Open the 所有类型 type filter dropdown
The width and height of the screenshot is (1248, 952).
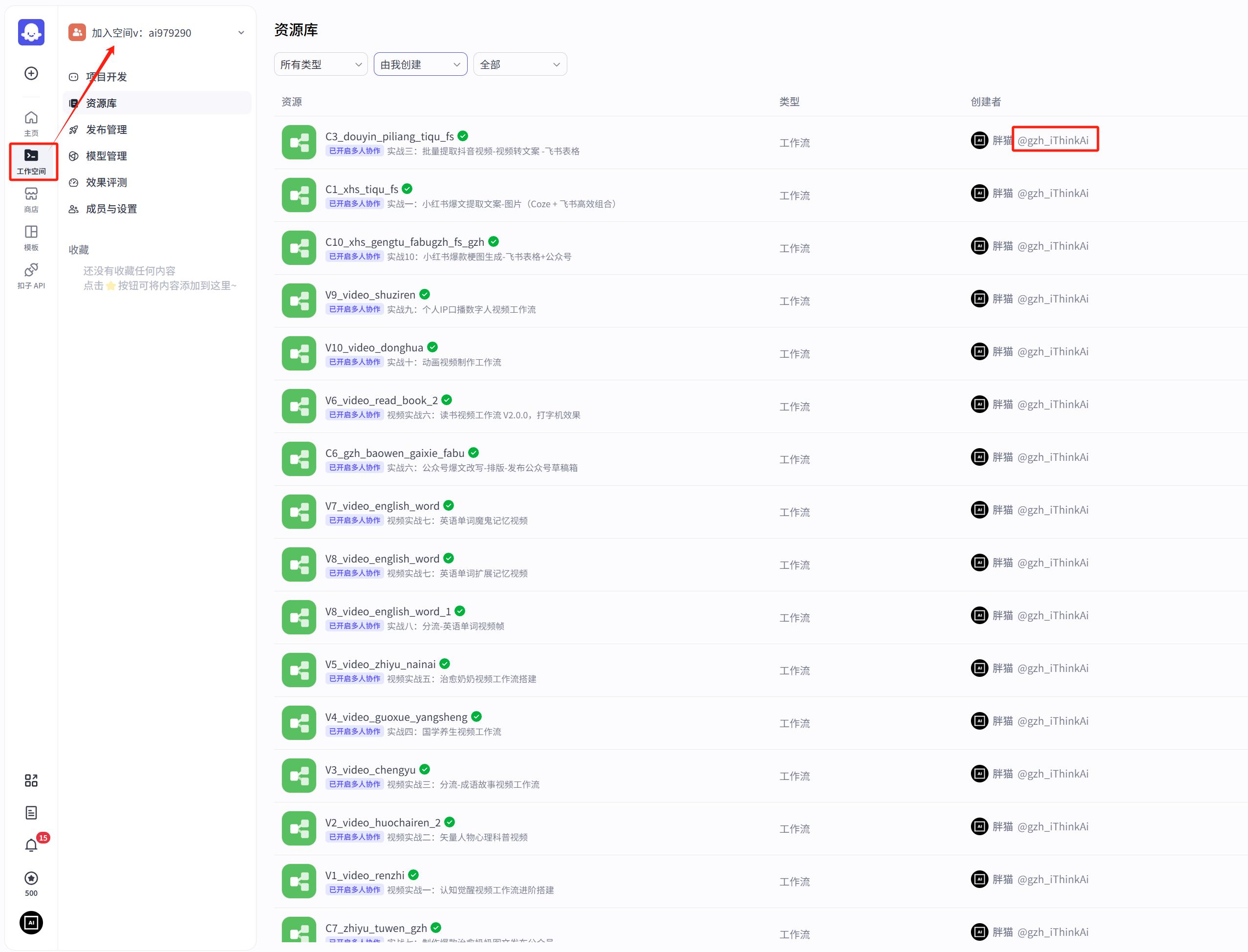(321, 64)
